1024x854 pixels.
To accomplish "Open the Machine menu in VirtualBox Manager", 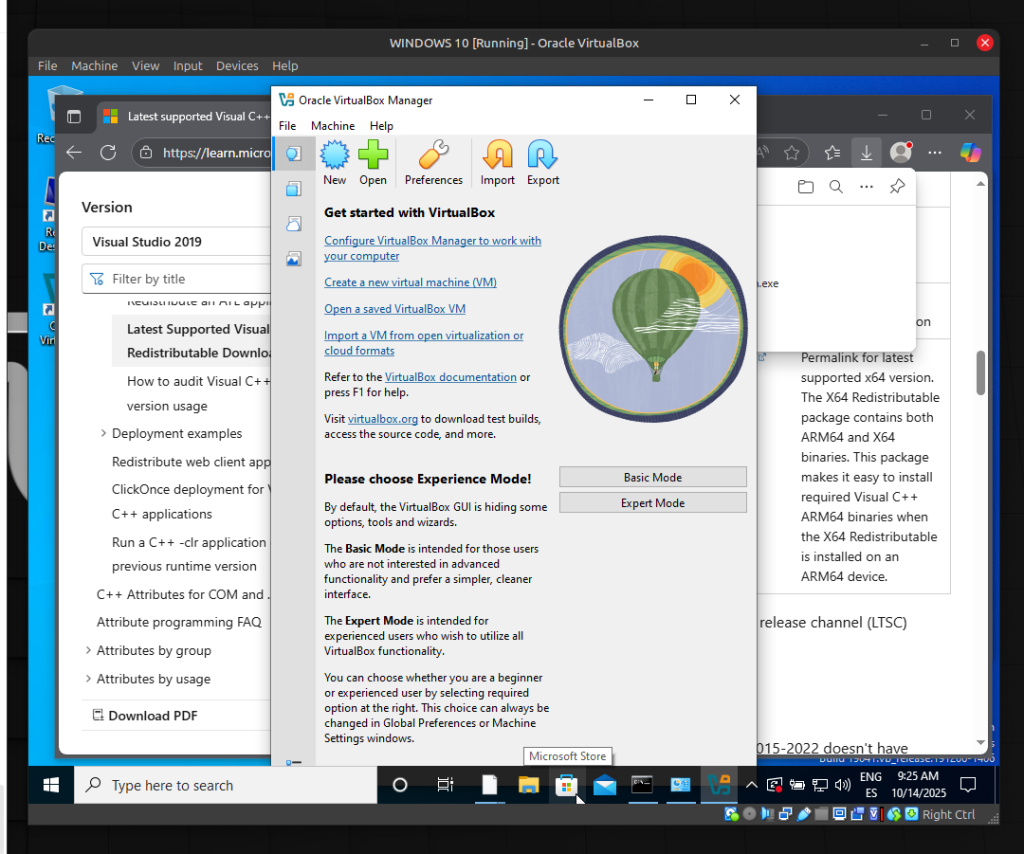I will pos(332,126).
